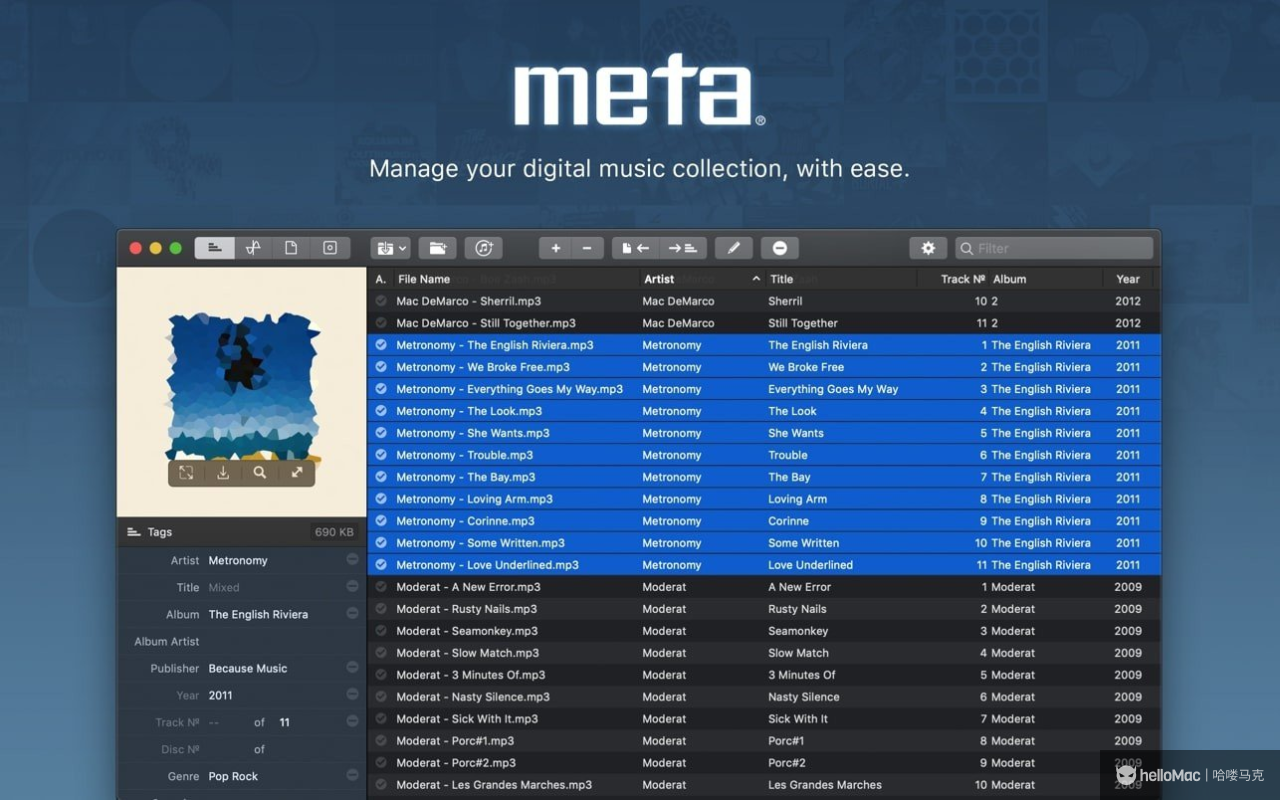The height and width of the screenshot is (800, 1280).
Task: Click the tags to file name icon
Action: click(683, 248)
